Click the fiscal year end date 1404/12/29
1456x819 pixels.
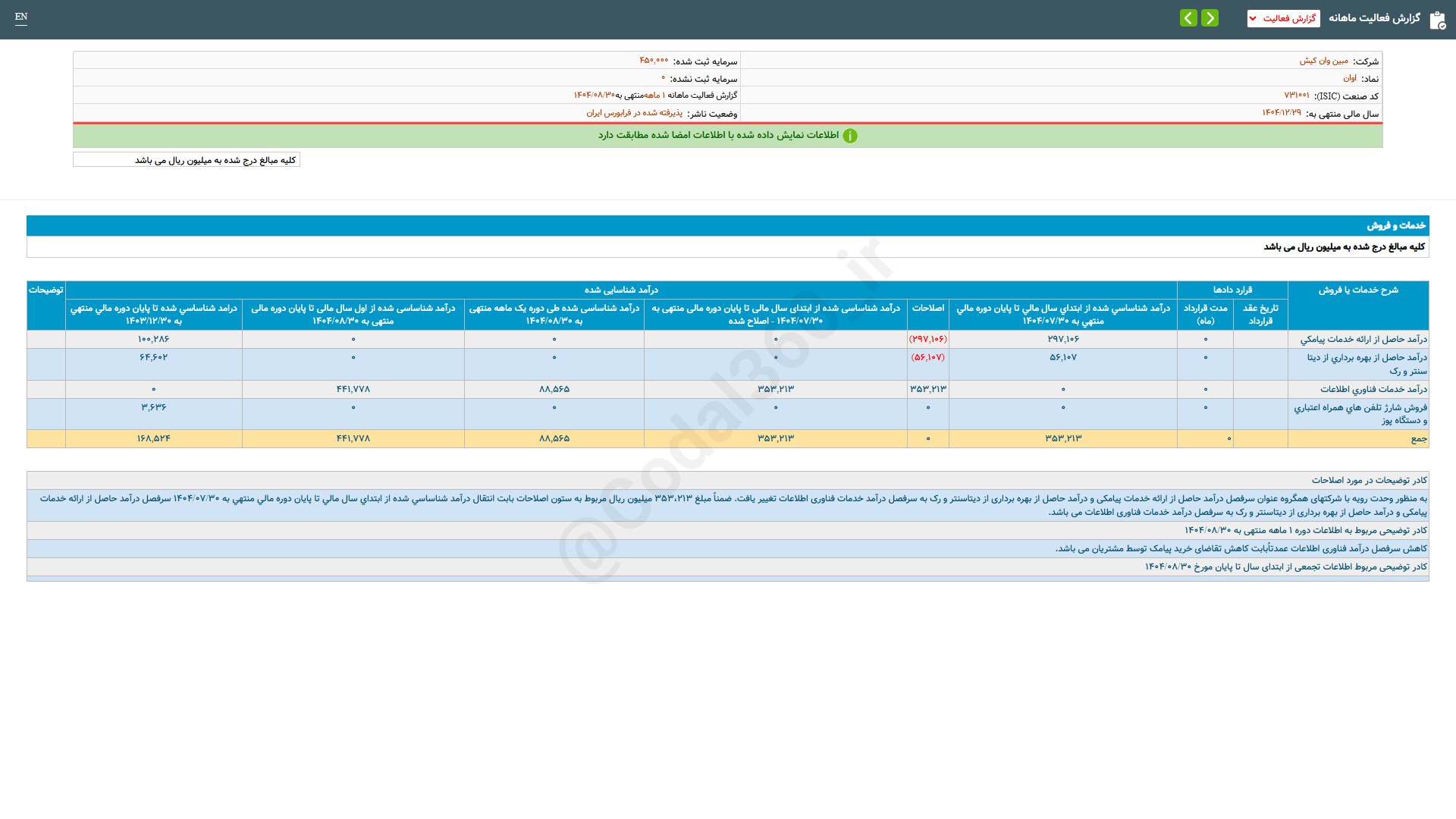pos(1281,113)
